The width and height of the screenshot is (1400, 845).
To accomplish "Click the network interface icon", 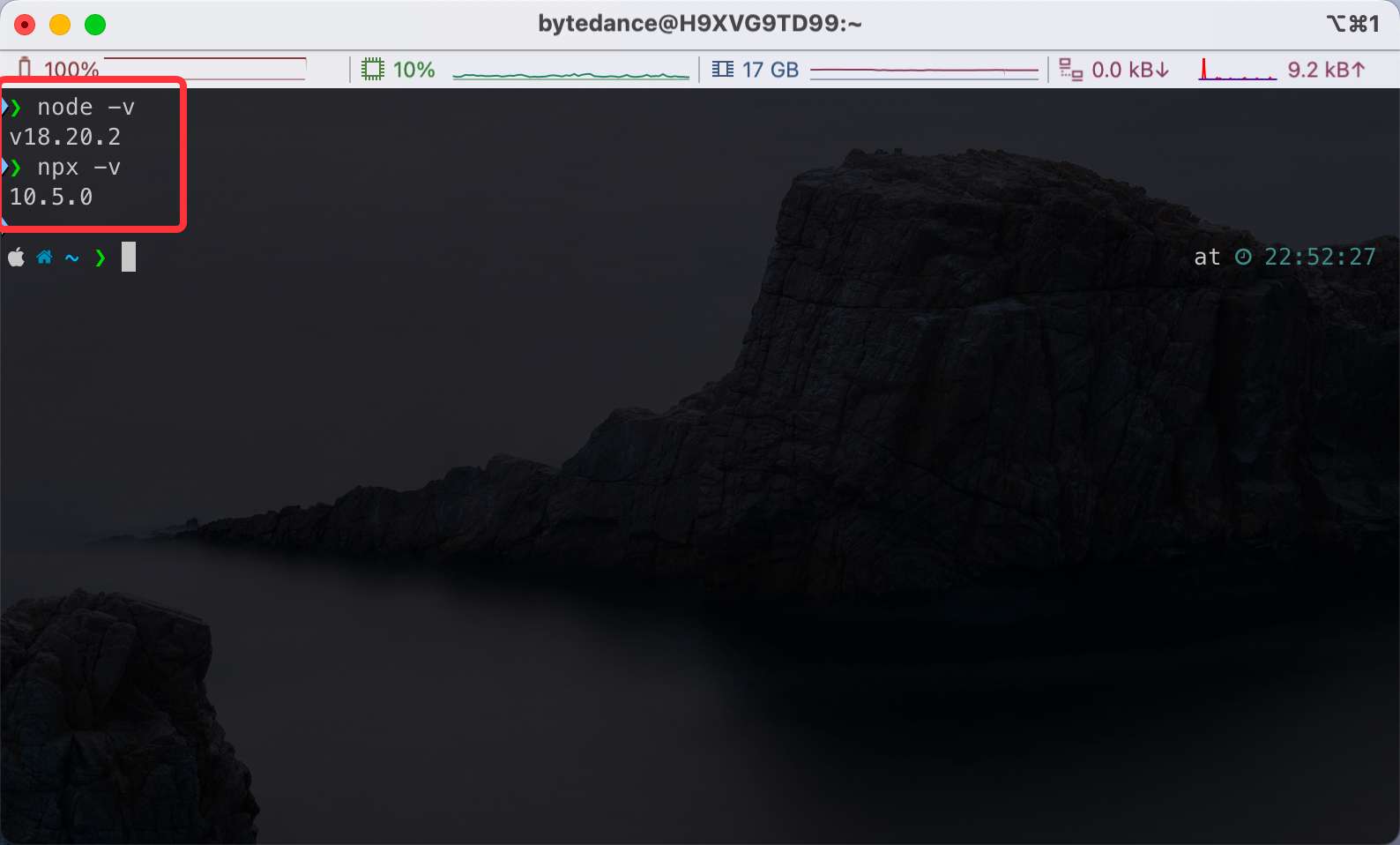I will (1071, 70).
